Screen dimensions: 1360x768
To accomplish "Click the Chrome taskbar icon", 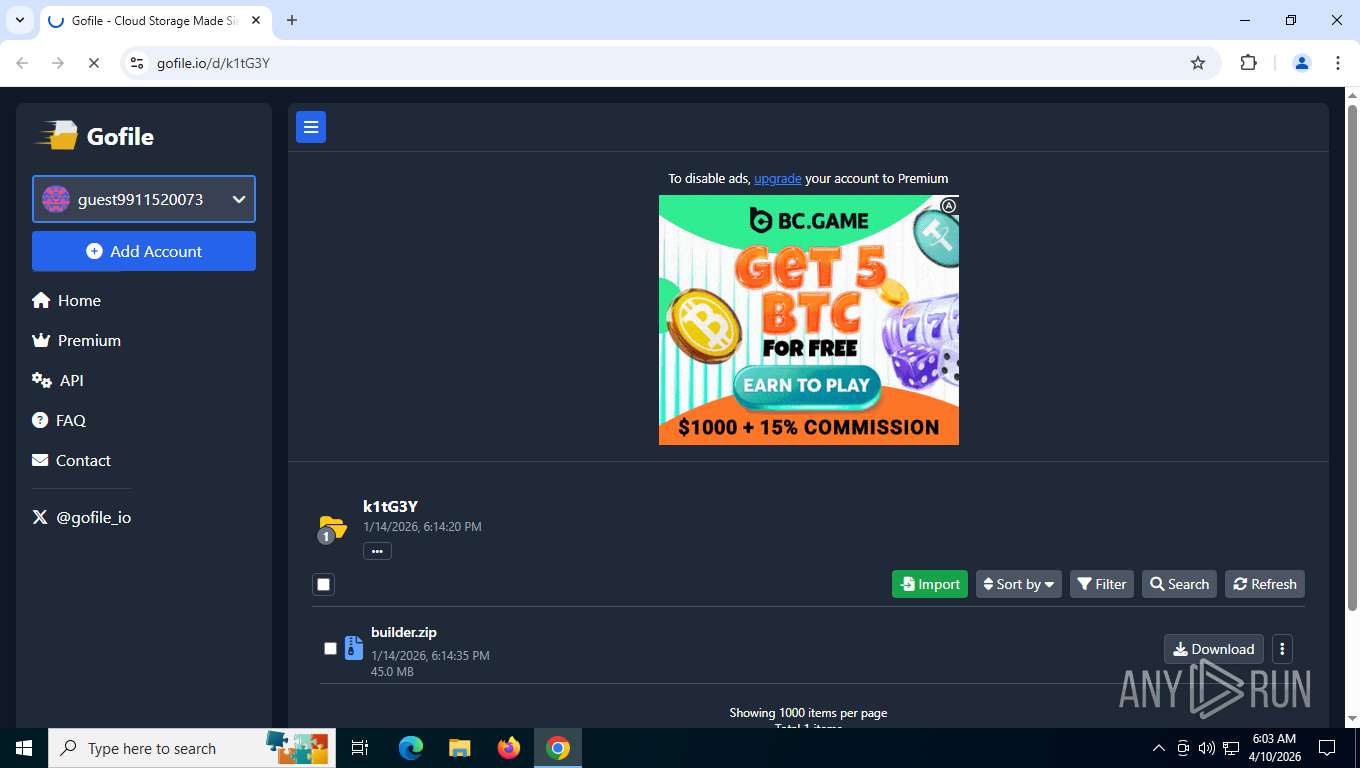I will coord(558,748).
